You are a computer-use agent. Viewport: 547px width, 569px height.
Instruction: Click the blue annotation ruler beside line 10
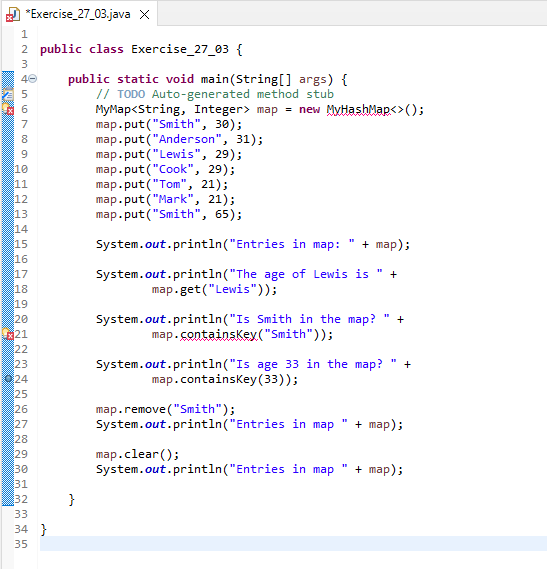[8, 169]
